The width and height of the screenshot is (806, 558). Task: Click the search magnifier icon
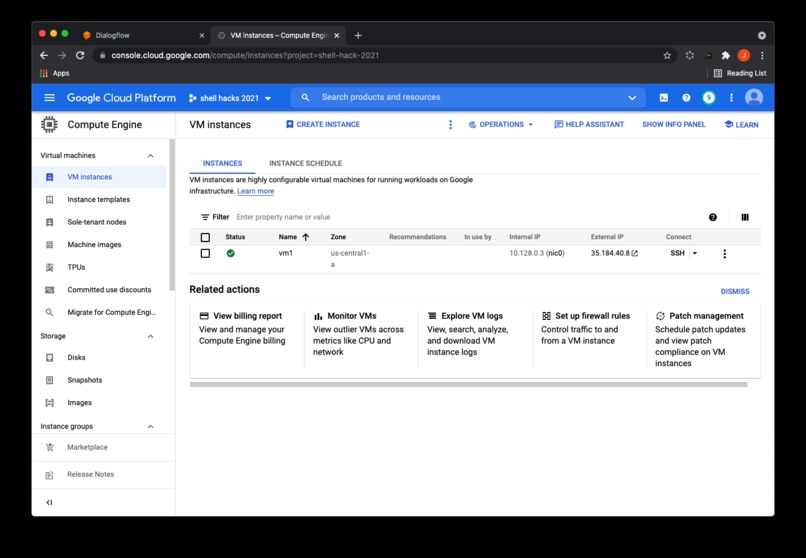305,97
